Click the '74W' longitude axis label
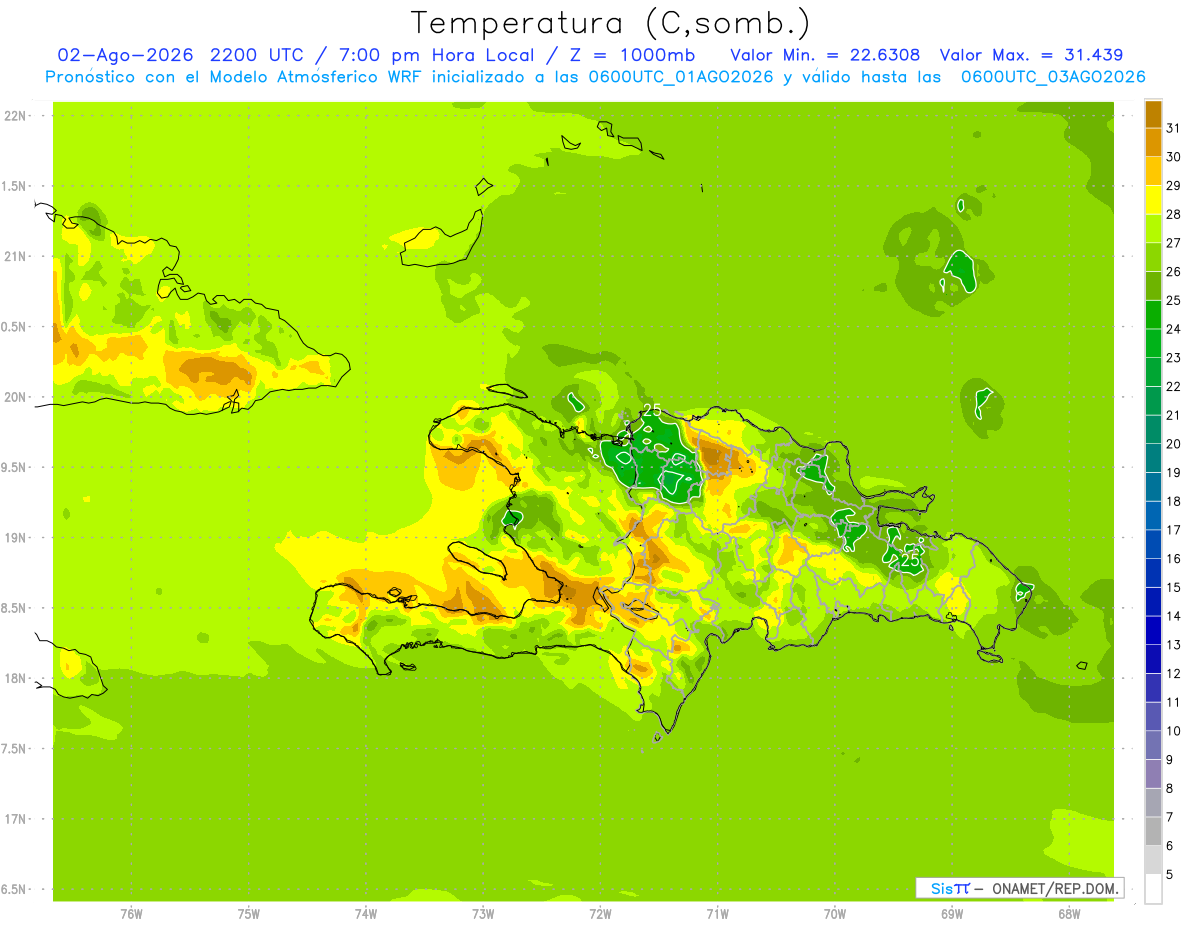 tap(366, 914)
